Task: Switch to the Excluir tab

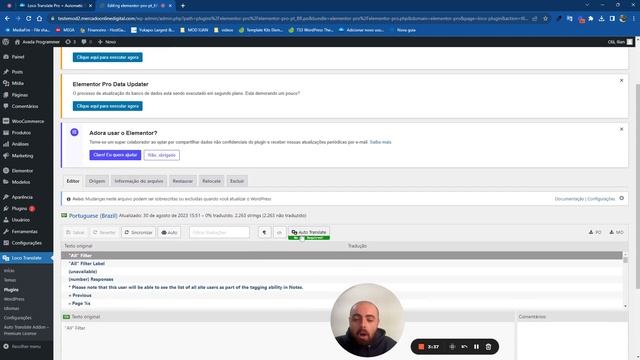Action: coord(237,181)
